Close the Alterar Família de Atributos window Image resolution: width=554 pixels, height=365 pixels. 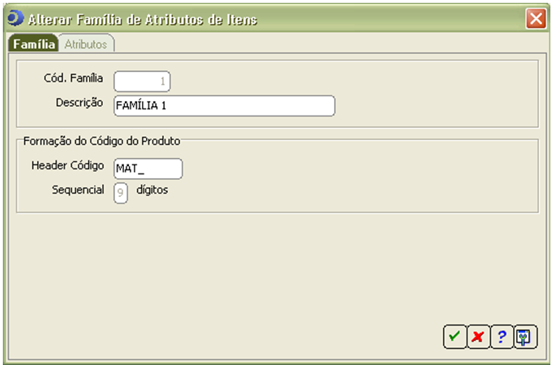(x=536, y=18)
